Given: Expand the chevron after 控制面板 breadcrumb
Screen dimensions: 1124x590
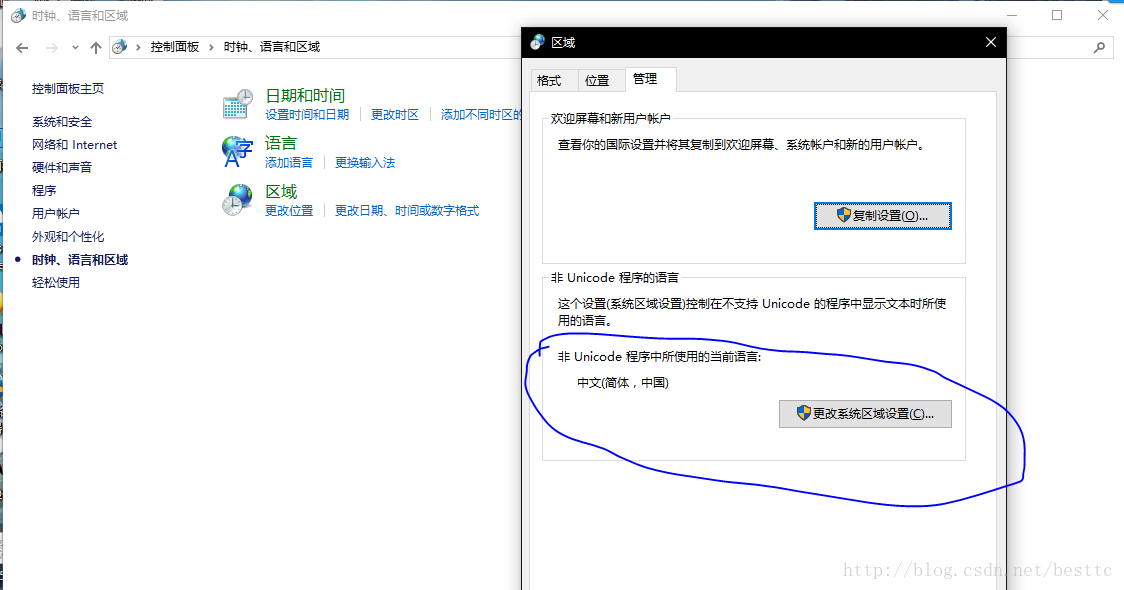Looking at the screenshot, I should (x=211, y=47).
